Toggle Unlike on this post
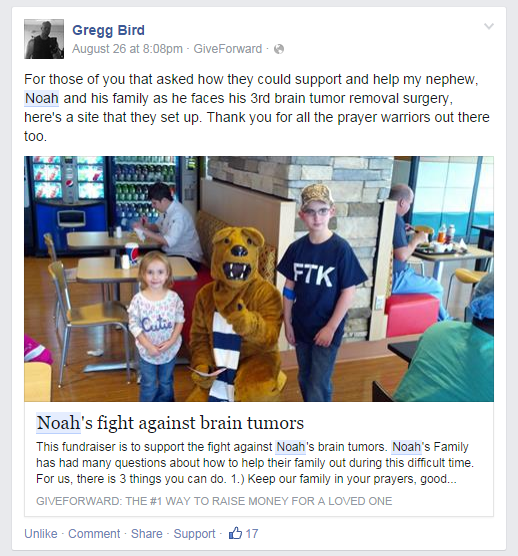Screen dimensions: 518x556 [x=41, y=534]
